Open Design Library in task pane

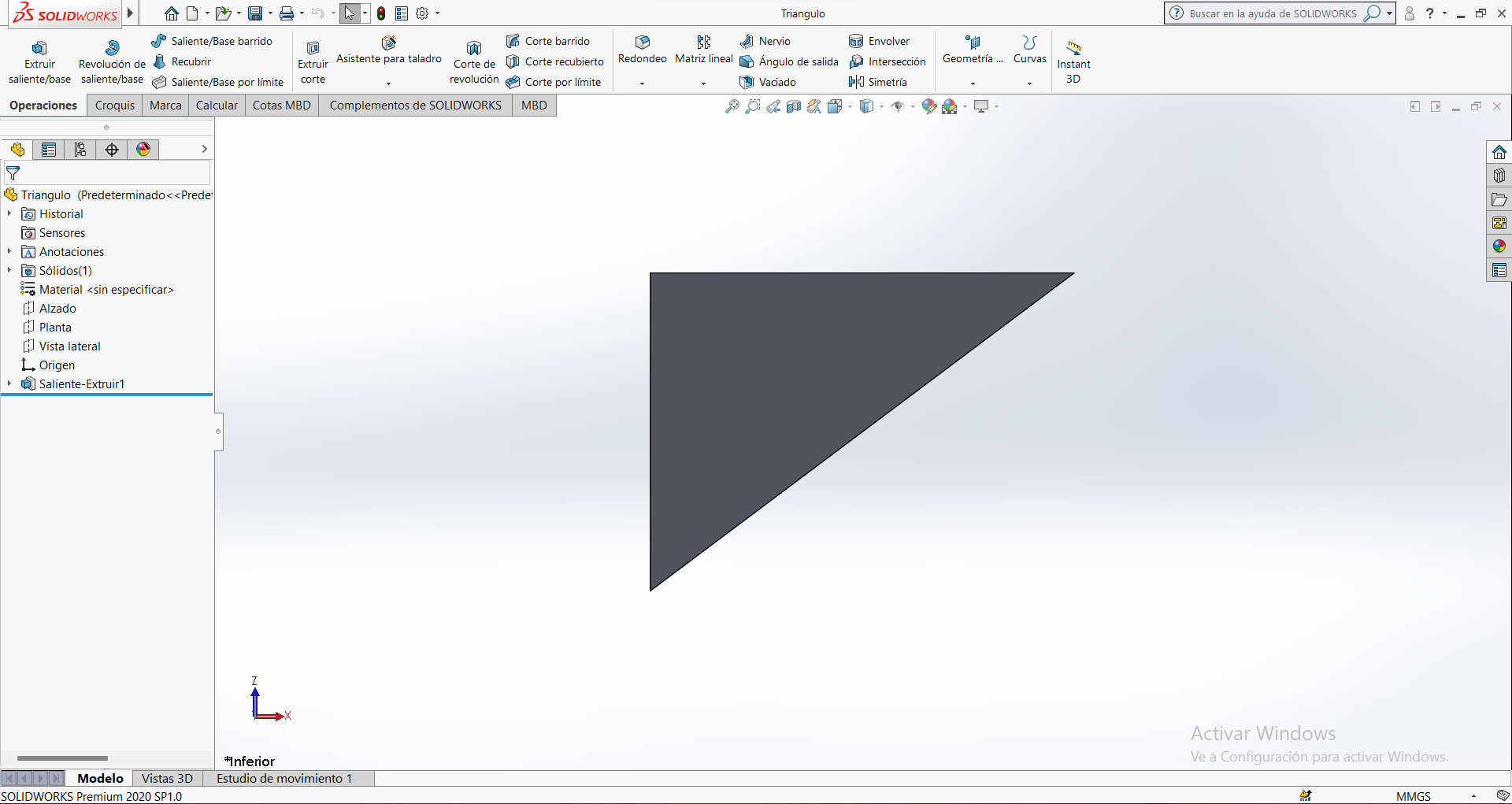pos(1499,176)
